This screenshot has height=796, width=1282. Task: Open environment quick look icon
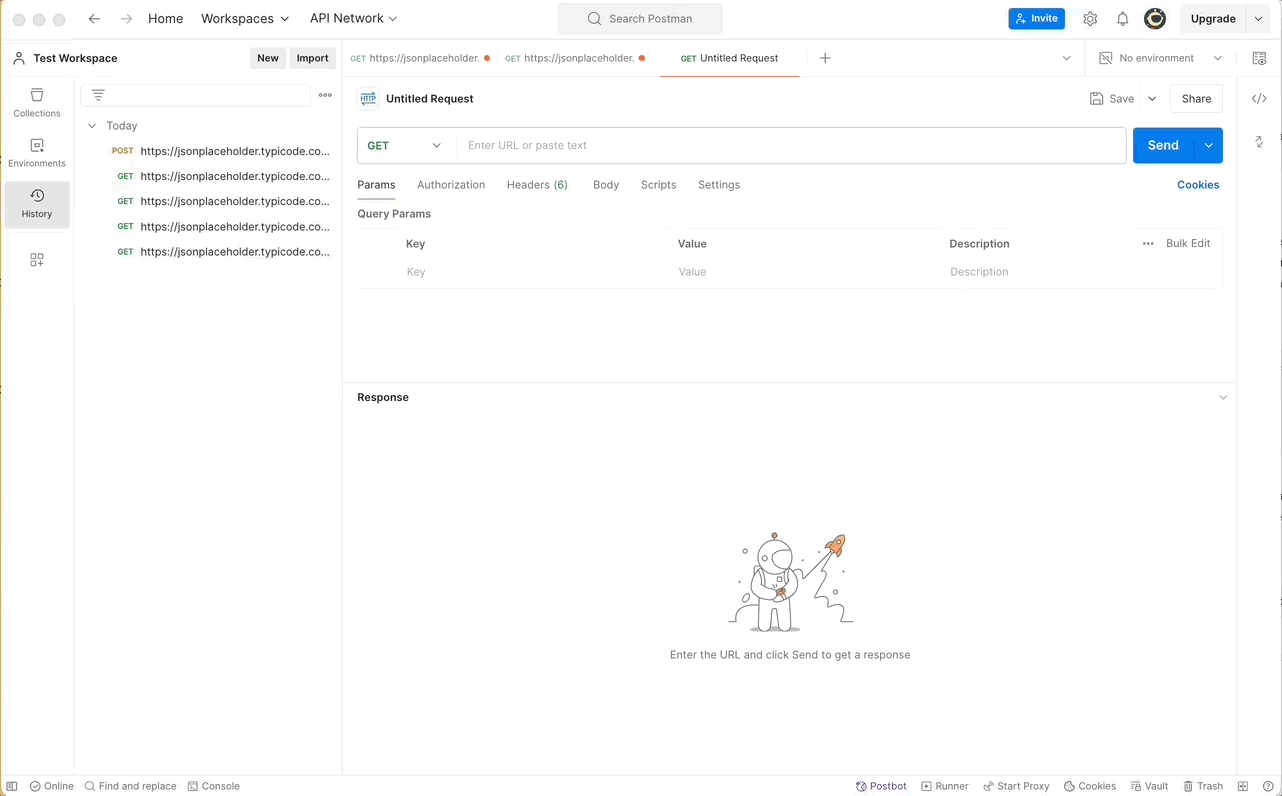tap(1259, 58)
